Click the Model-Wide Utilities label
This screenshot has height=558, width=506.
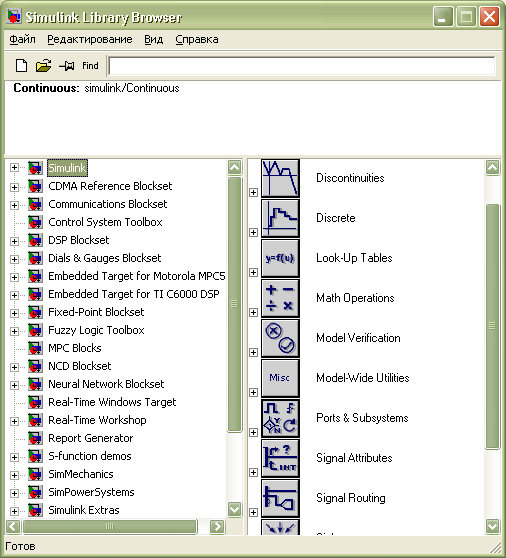363,378
